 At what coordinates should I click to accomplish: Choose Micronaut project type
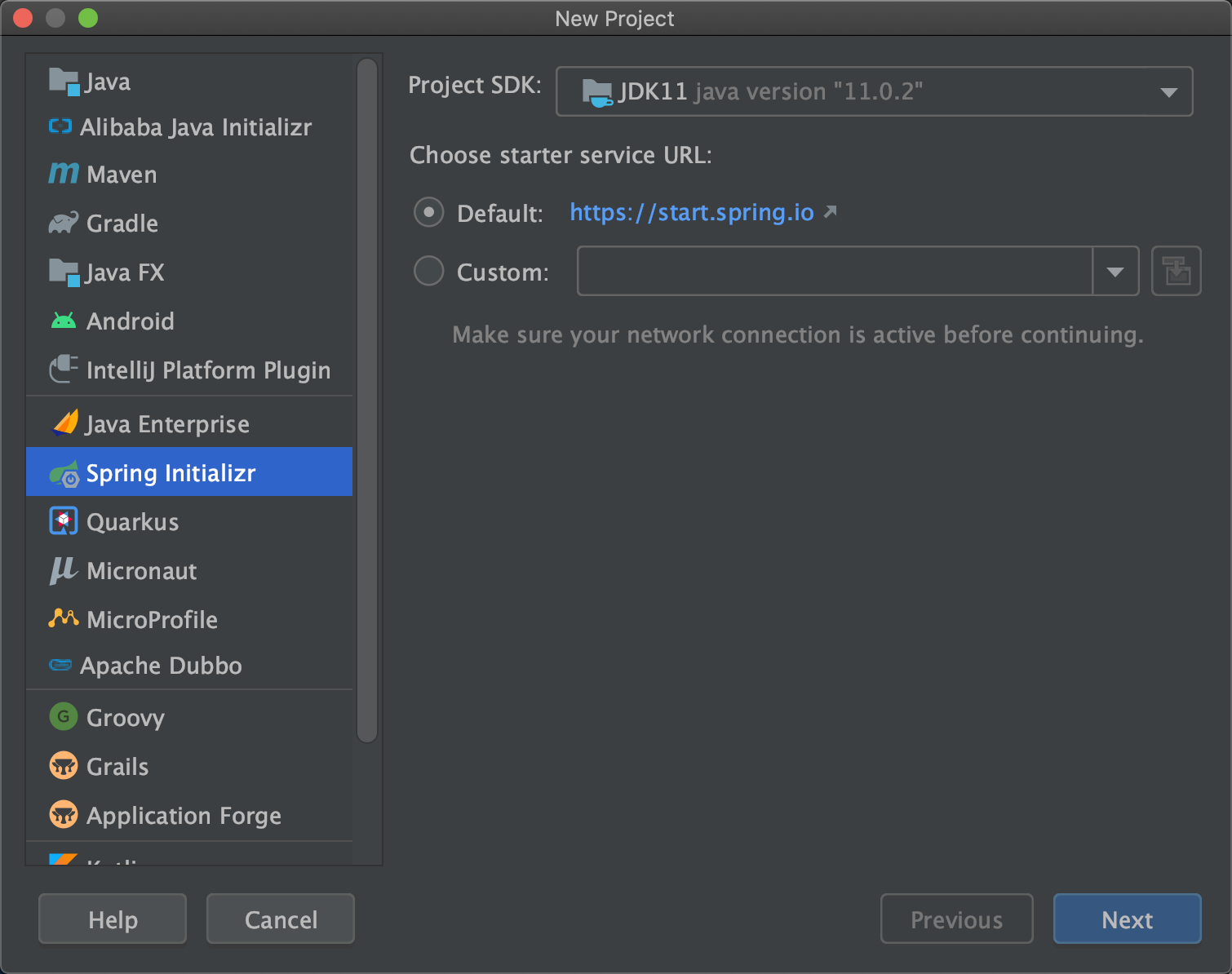tap(189, 570)
